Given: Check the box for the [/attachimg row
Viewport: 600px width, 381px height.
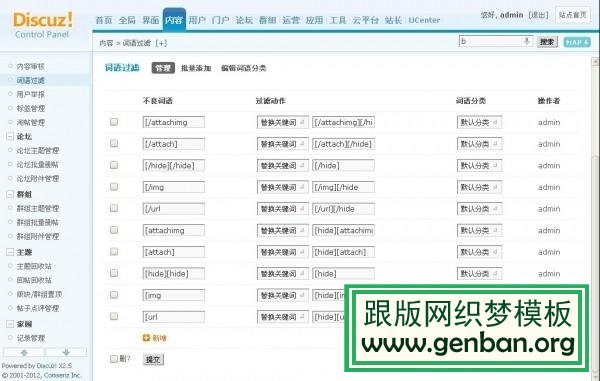Looking at the screenshot, I should pos(114,122).
